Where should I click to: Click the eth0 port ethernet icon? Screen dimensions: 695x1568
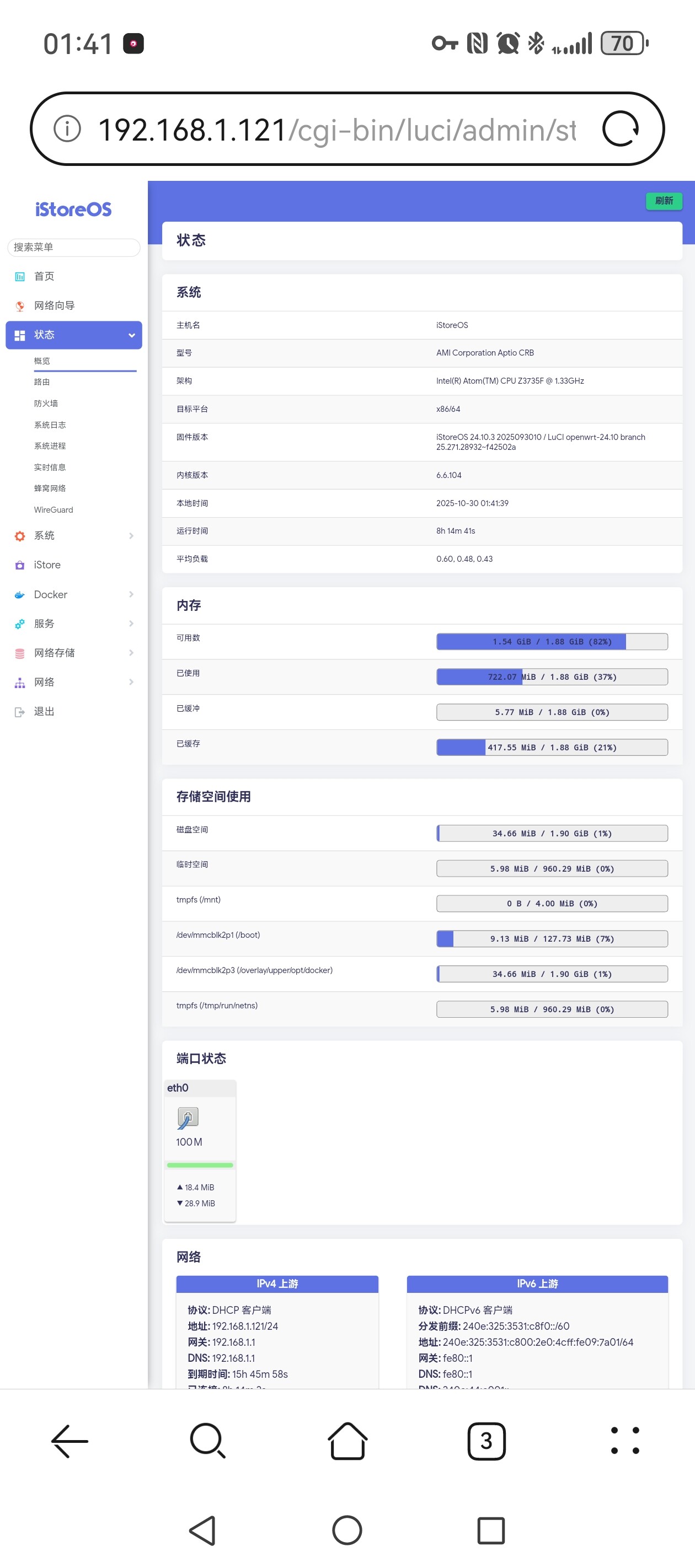[x=188, y=1118]
